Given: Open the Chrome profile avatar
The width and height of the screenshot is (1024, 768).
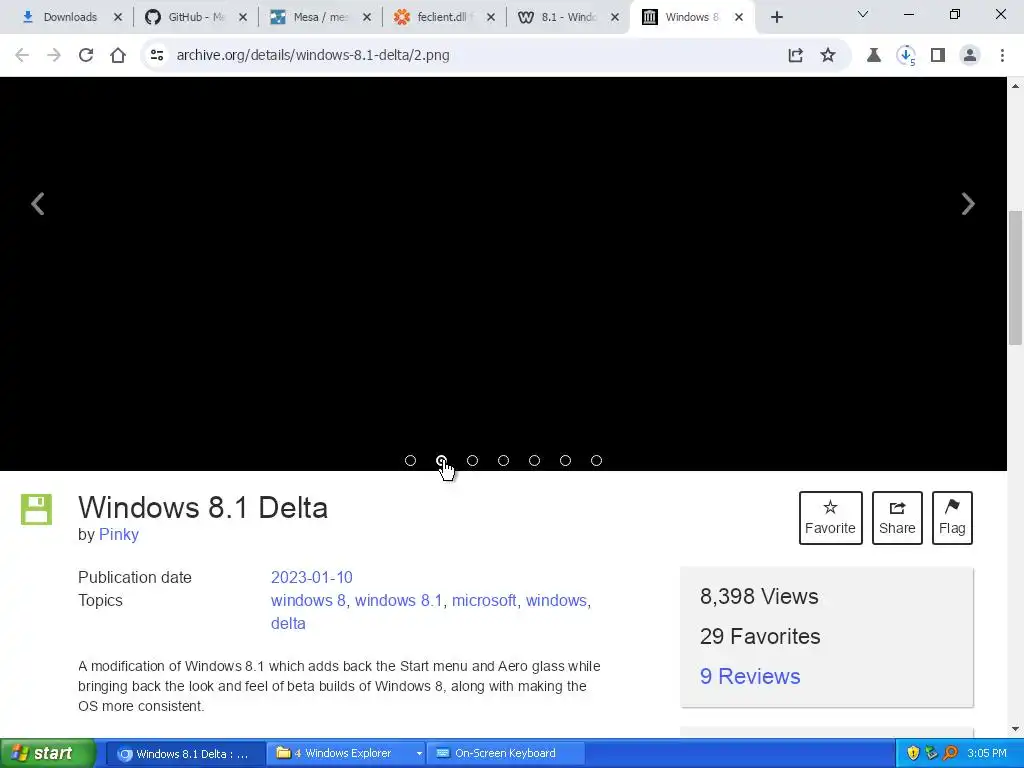Looking at the screenshot, I should coord(970,56).
